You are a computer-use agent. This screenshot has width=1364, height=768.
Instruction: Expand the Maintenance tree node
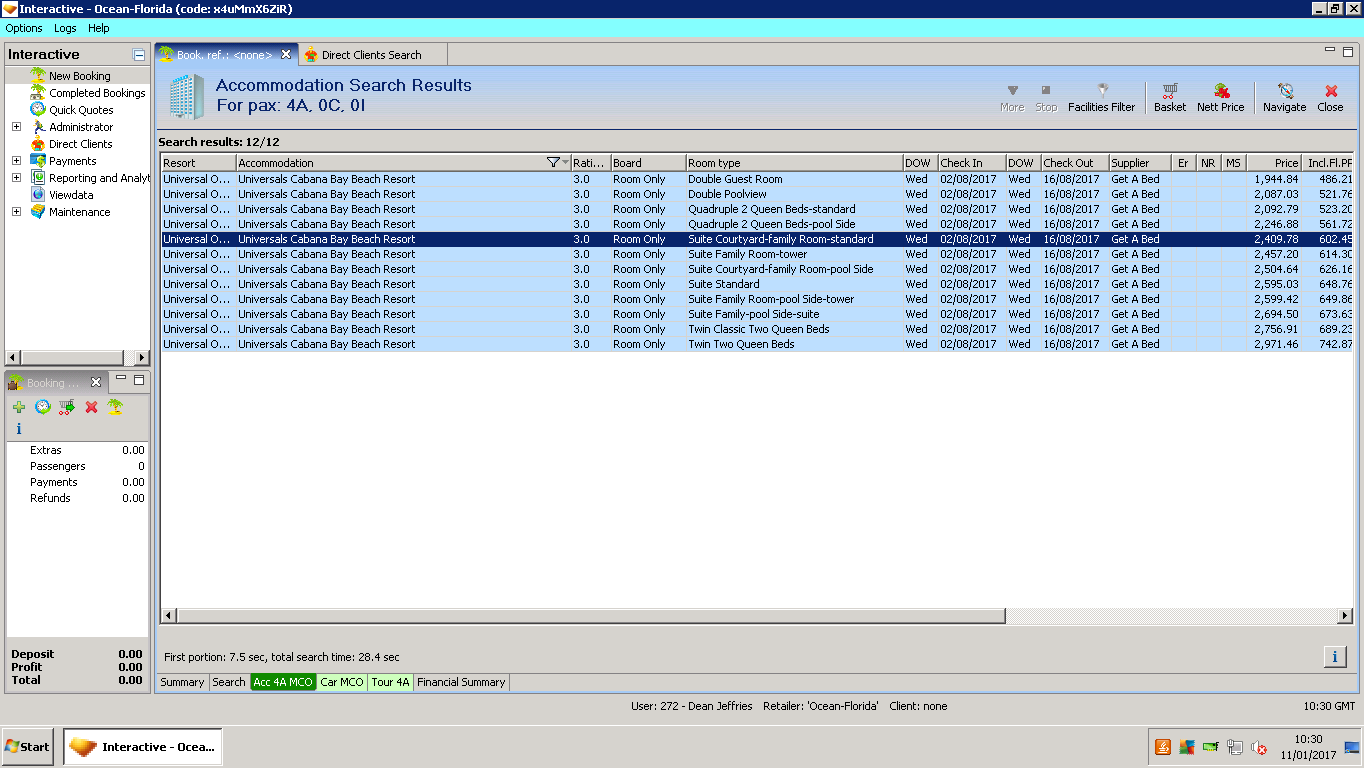tap(16, 212)
